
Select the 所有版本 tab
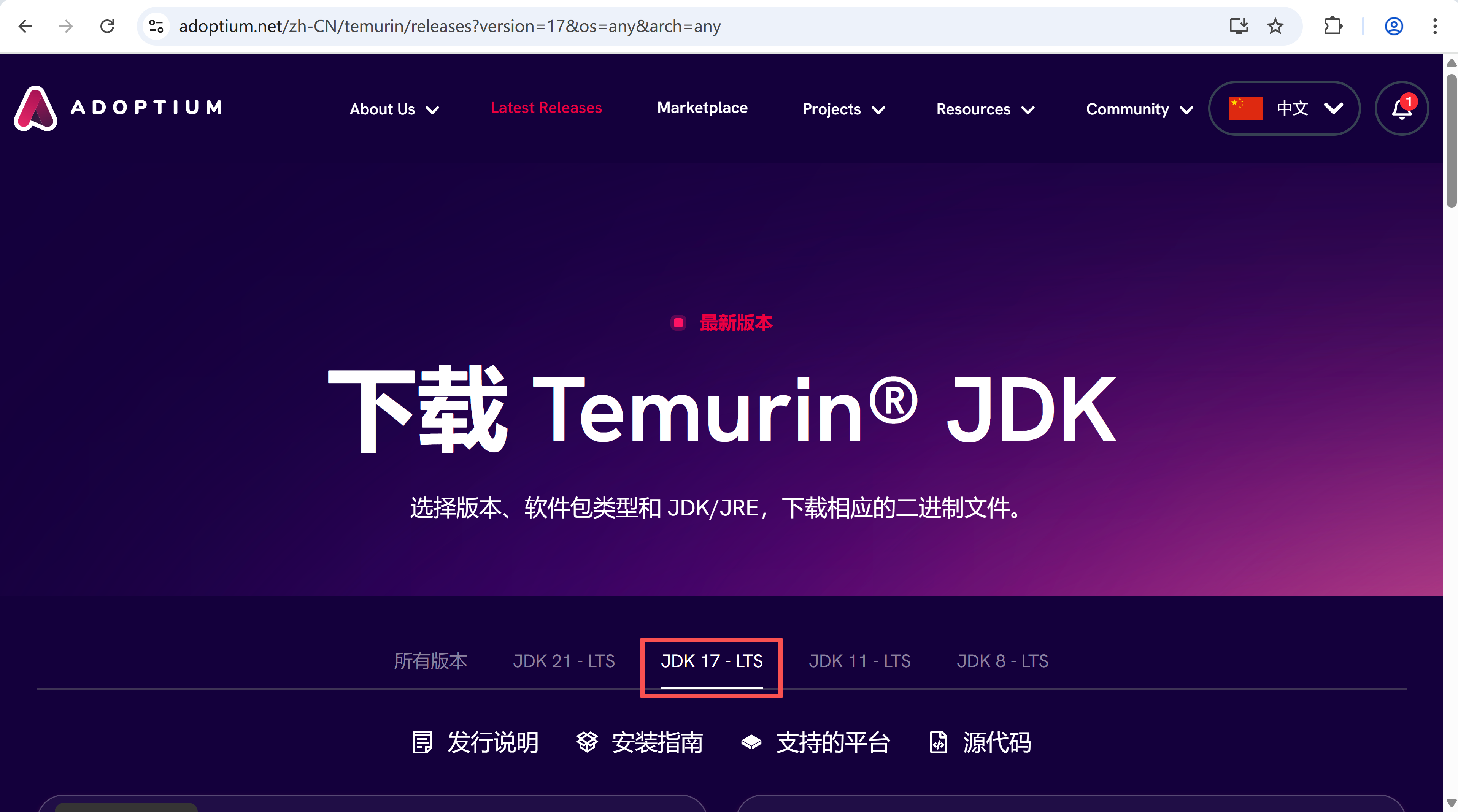point(431,661)
